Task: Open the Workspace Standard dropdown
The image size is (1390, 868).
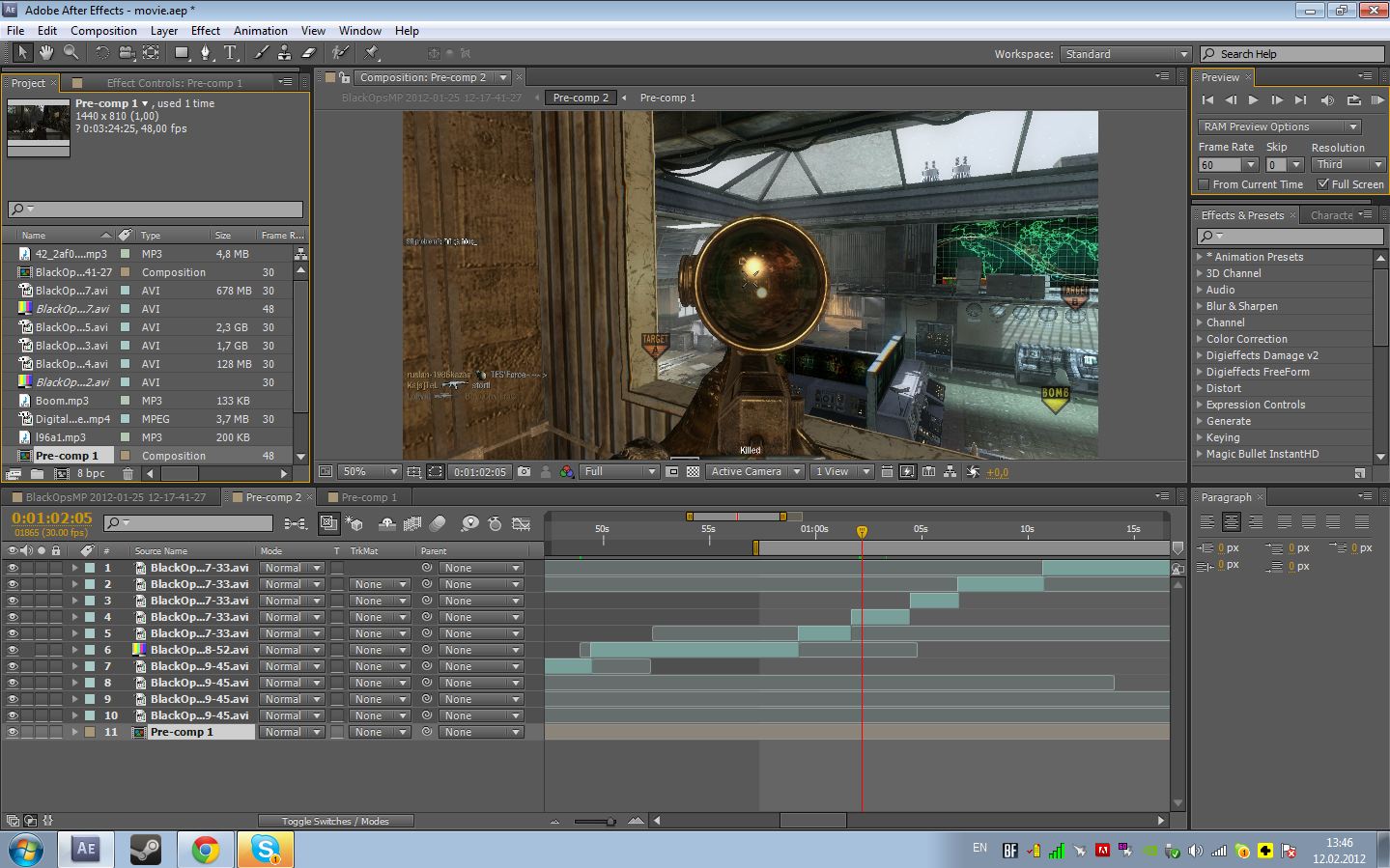Action: click(x=1125, y=54)
